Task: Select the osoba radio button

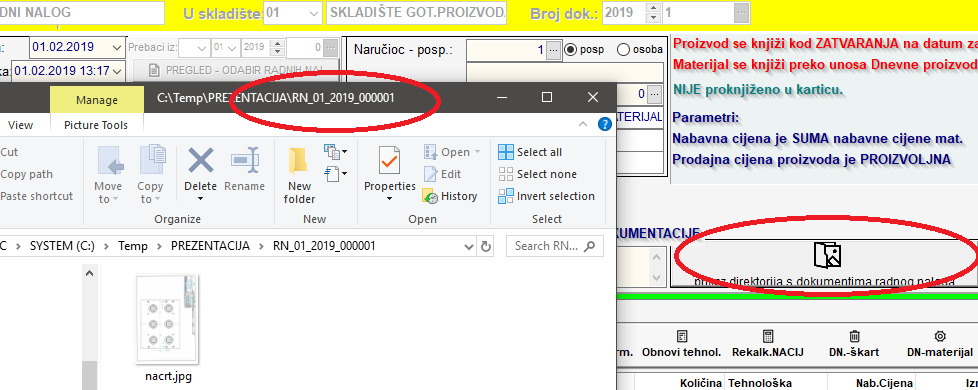Action: point(622,50)
